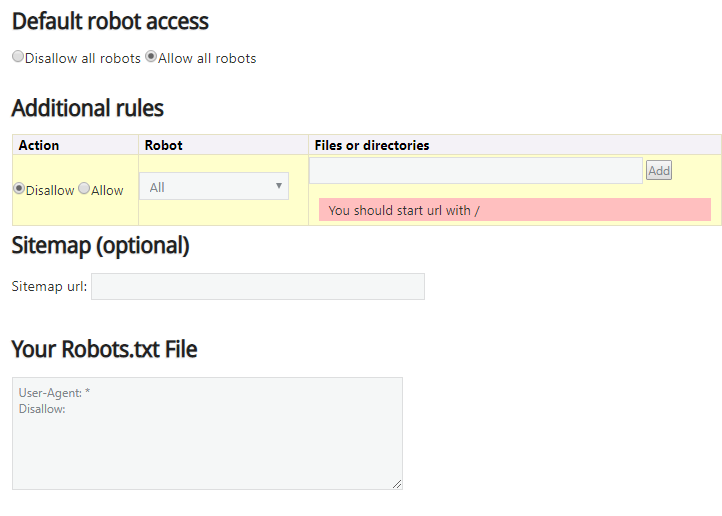Click the Additional rules heading

pos(87,108)
